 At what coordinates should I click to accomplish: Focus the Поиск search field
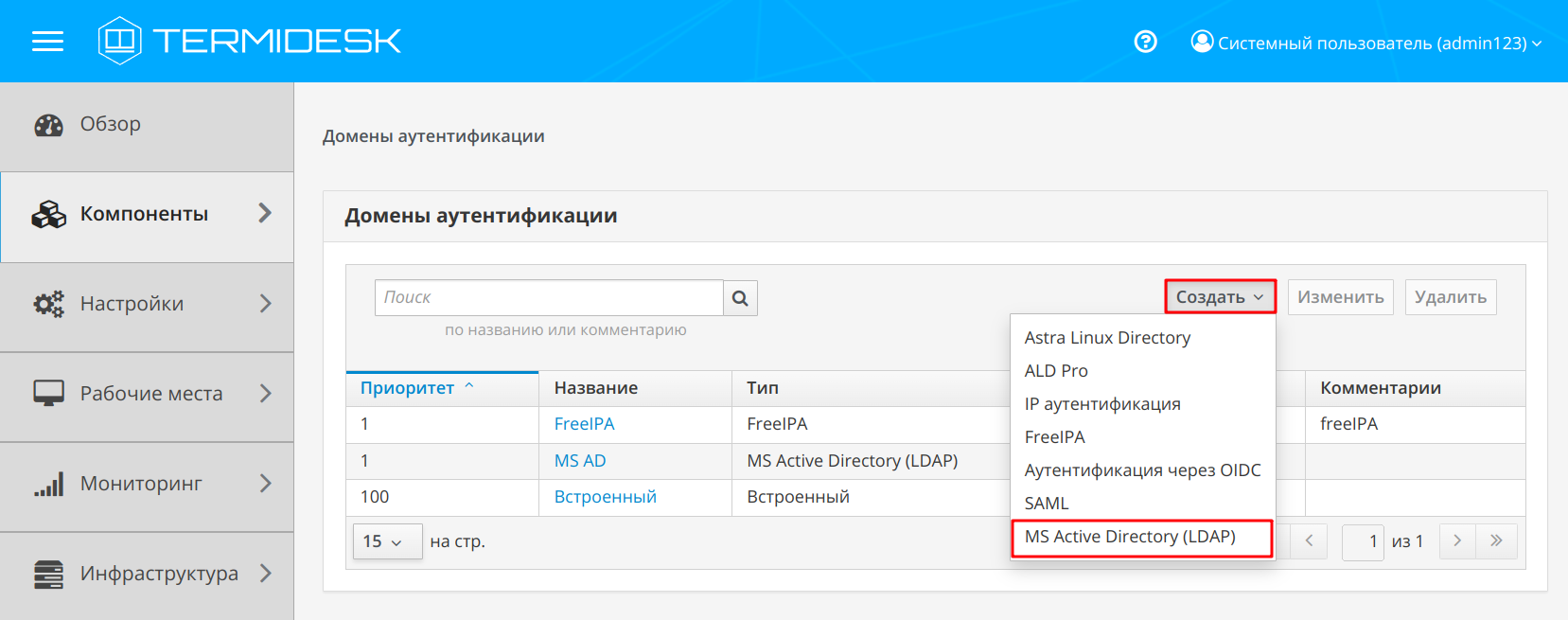549,297
